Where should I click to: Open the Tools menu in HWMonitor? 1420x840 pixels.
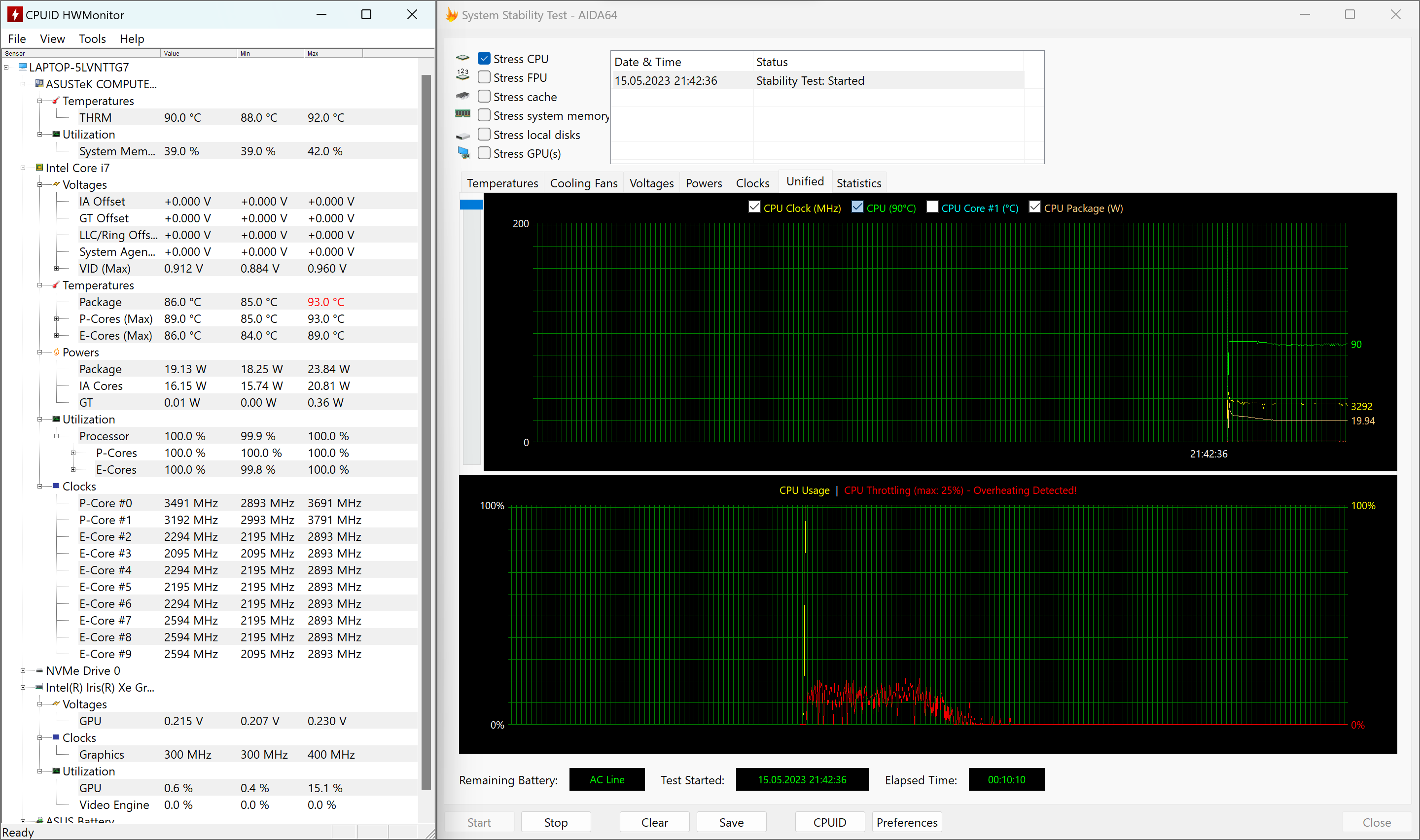tap(92, 38)
